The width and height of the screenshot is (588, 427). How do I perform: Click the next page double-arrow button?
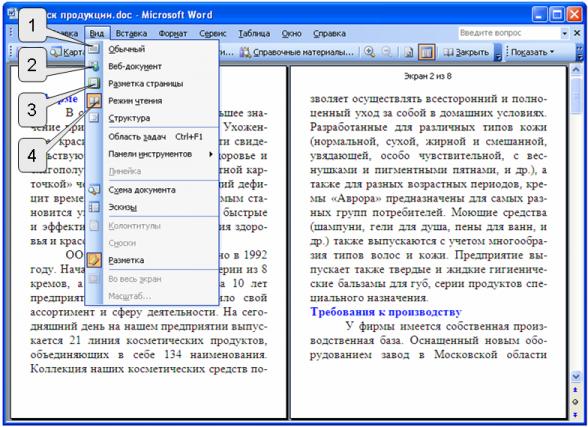click(575, 414)
